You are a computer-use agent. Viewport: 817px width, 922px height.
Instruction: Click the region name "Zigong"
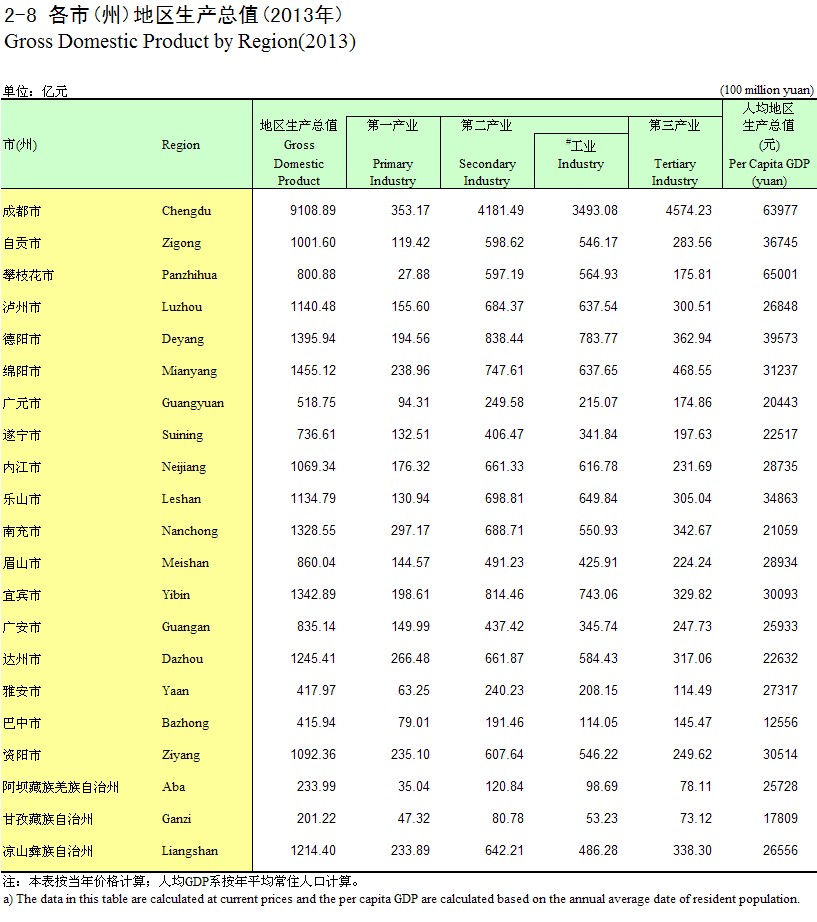coord(181,243)
